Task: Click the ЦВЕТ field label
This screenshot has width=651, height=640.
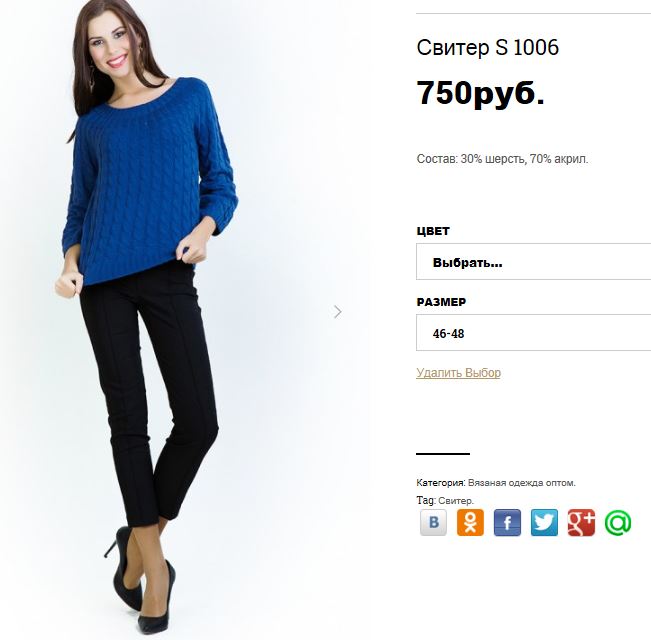Action: click(x=433, y=231)
